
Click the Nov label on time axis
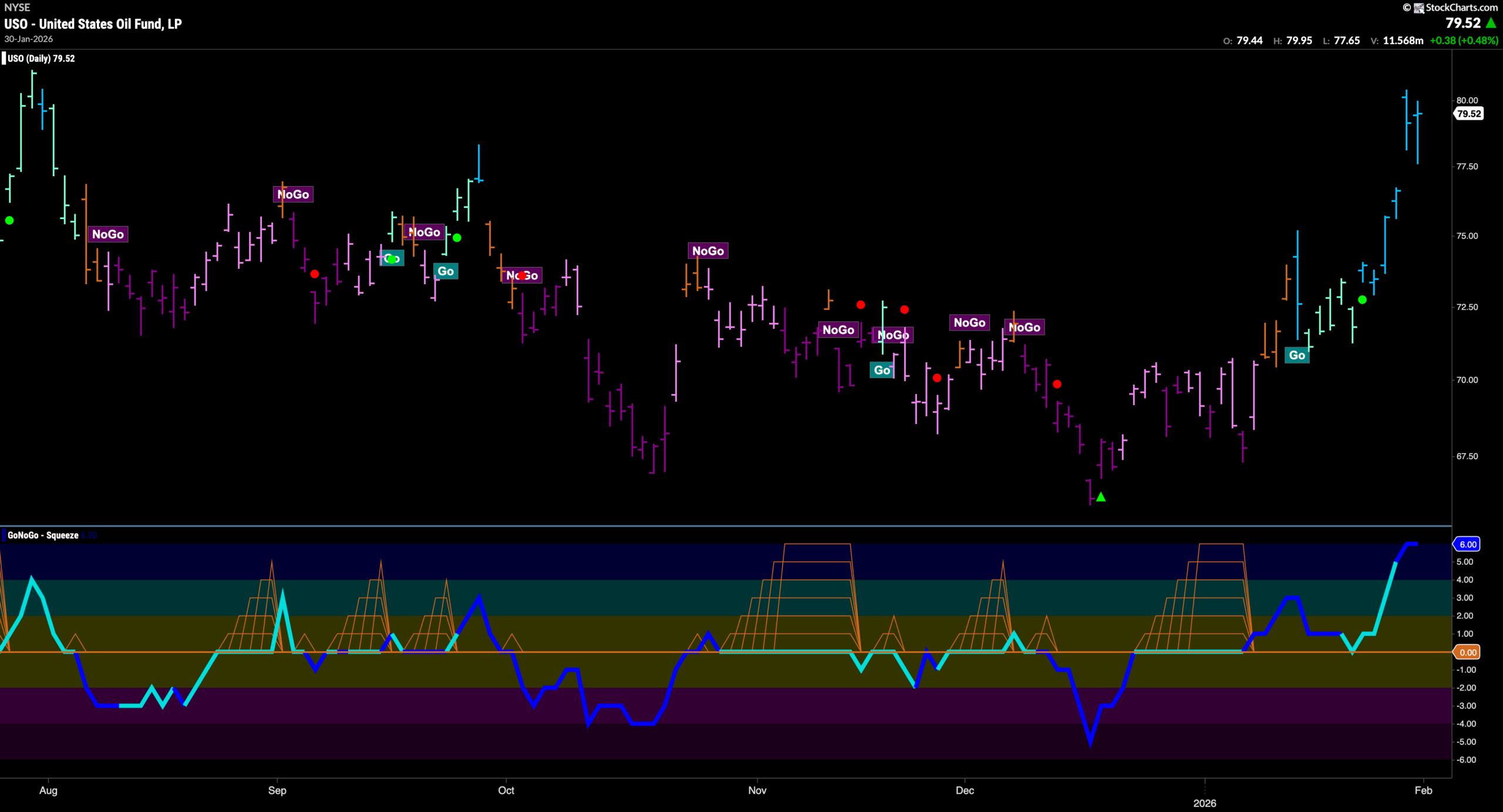tap(757, 790)
